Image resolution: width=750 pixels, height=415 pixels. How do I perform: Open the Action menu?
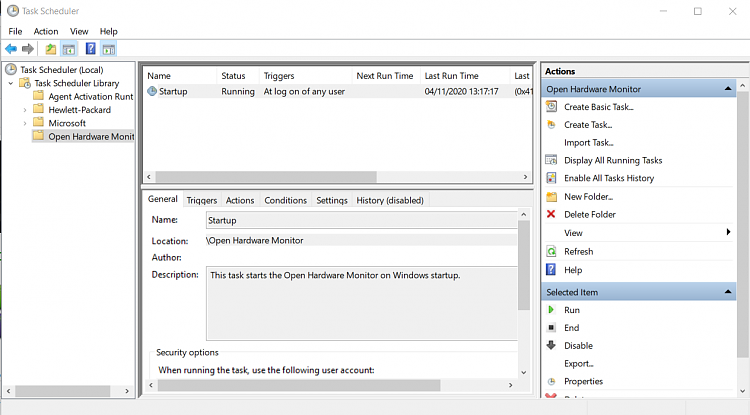46,31
